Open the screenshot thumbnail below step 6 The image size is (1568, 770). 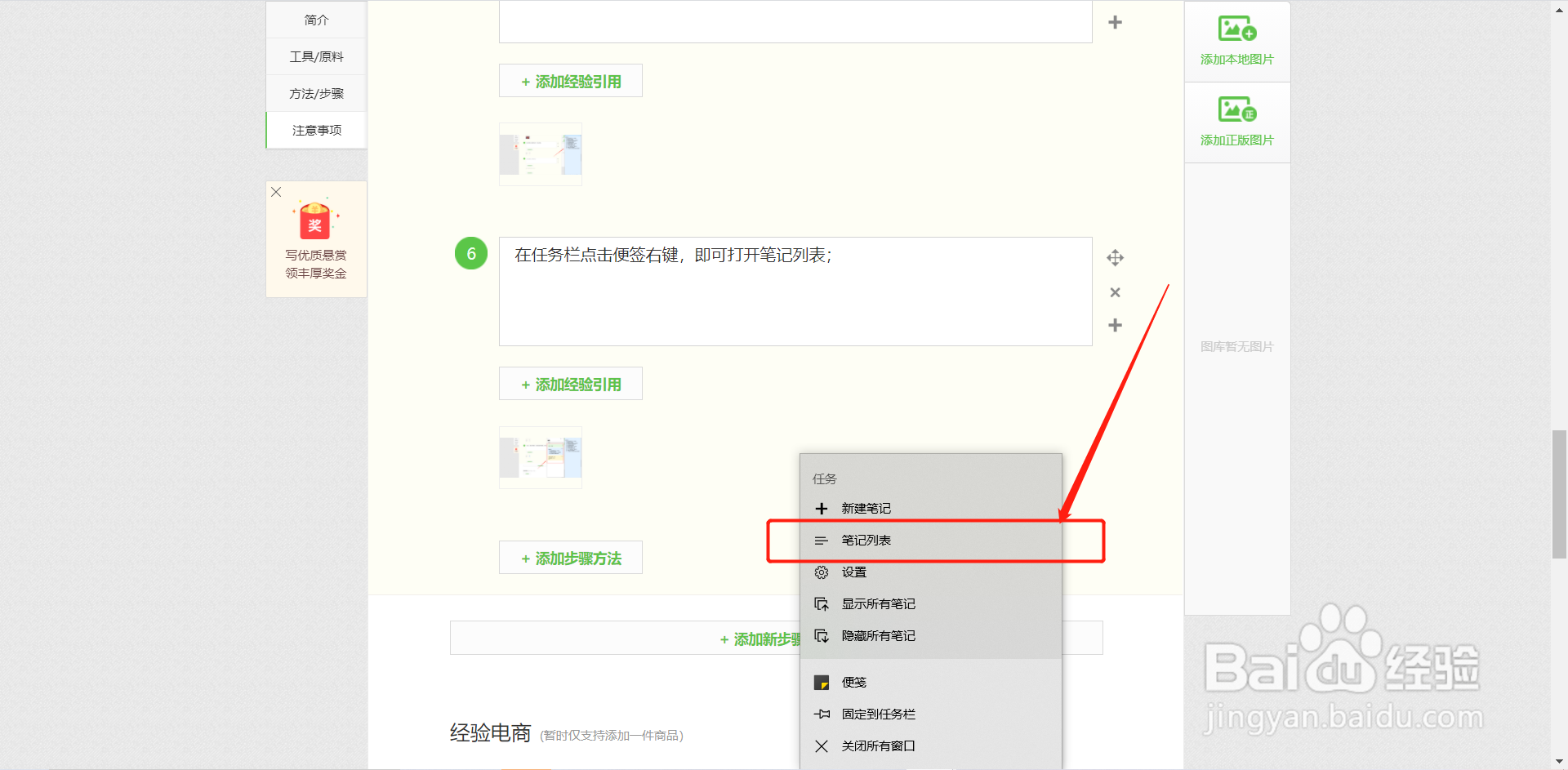[x=540, y=457]
